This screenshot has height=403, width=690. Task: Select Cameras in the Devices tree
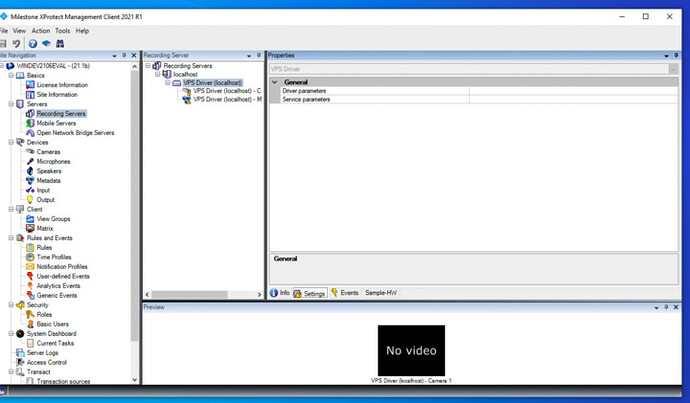48,152
